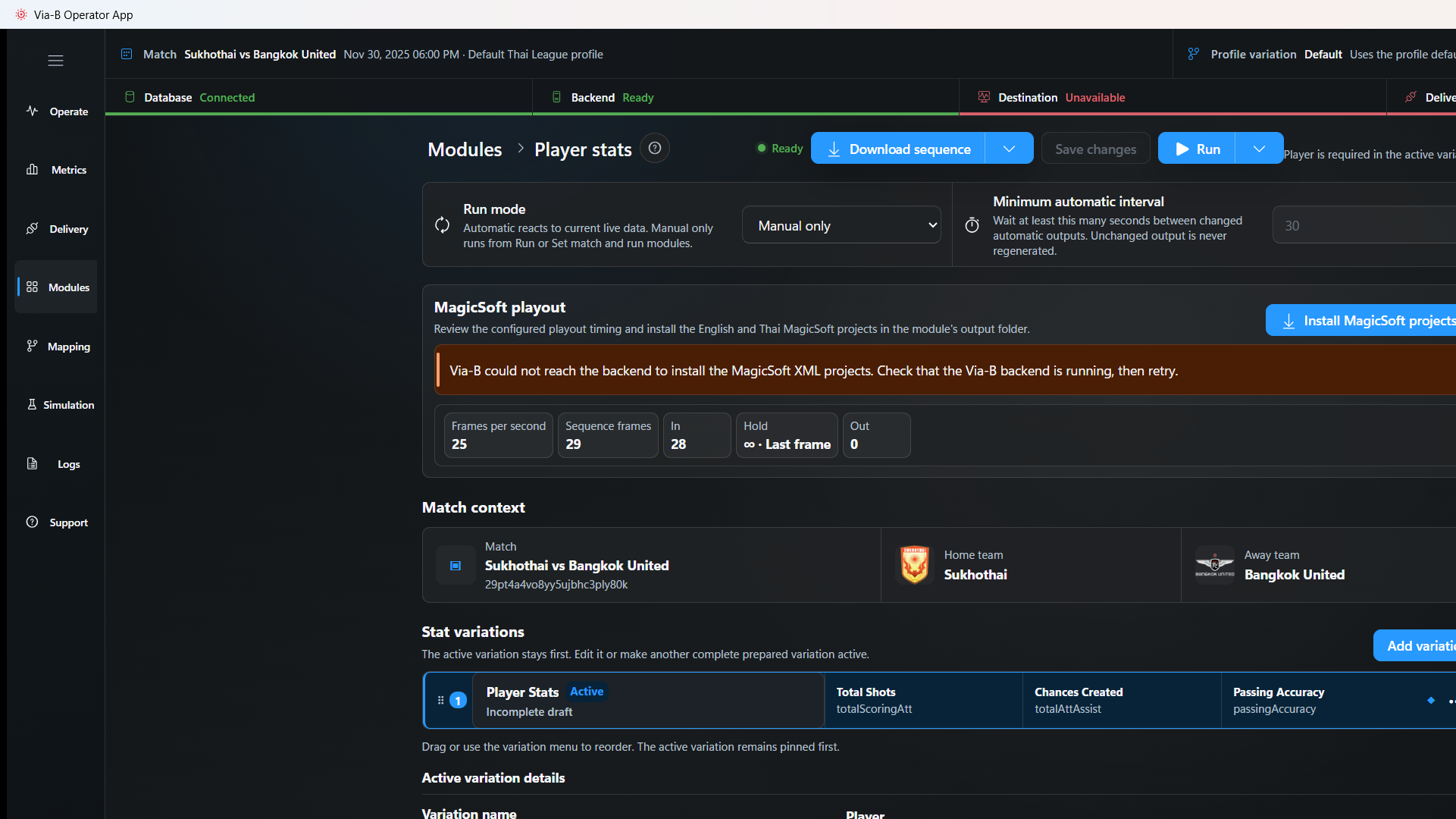Open the Mapping section

[56, 347]
